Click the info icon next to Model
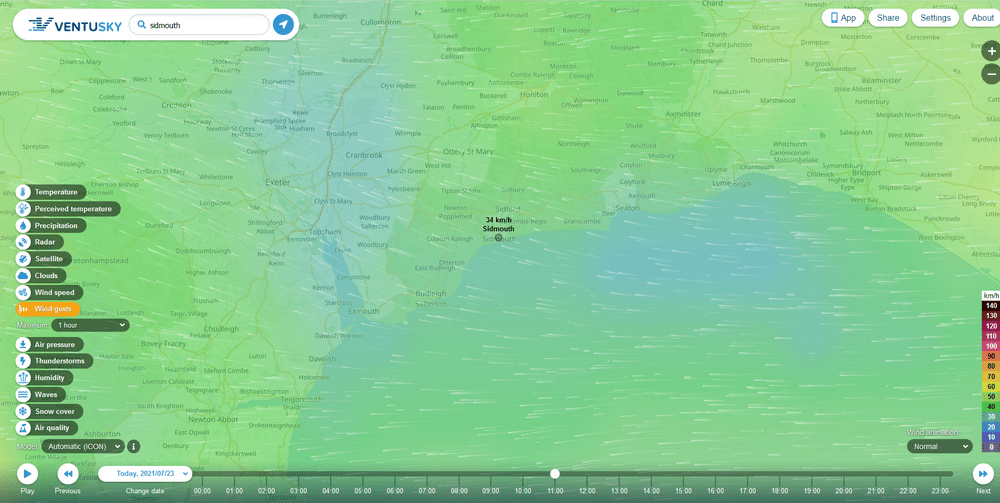This screenshot has height=503, width=1000. (x=133, y=446)
